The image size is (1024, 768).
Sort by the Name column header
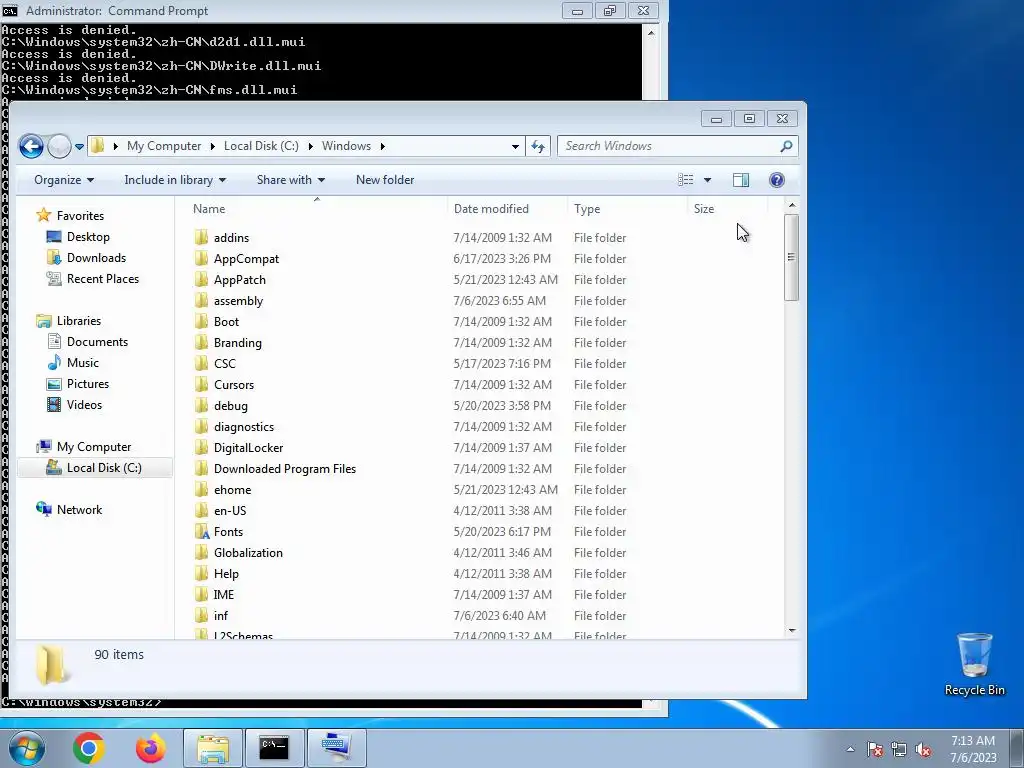209,209
